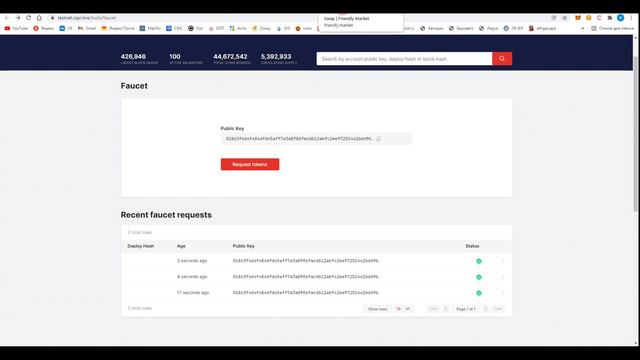Expand hidden bookmarks overflow arrow
Image resolution: width=640 pixels, height=360 pixels.
(x=583, y=29)
